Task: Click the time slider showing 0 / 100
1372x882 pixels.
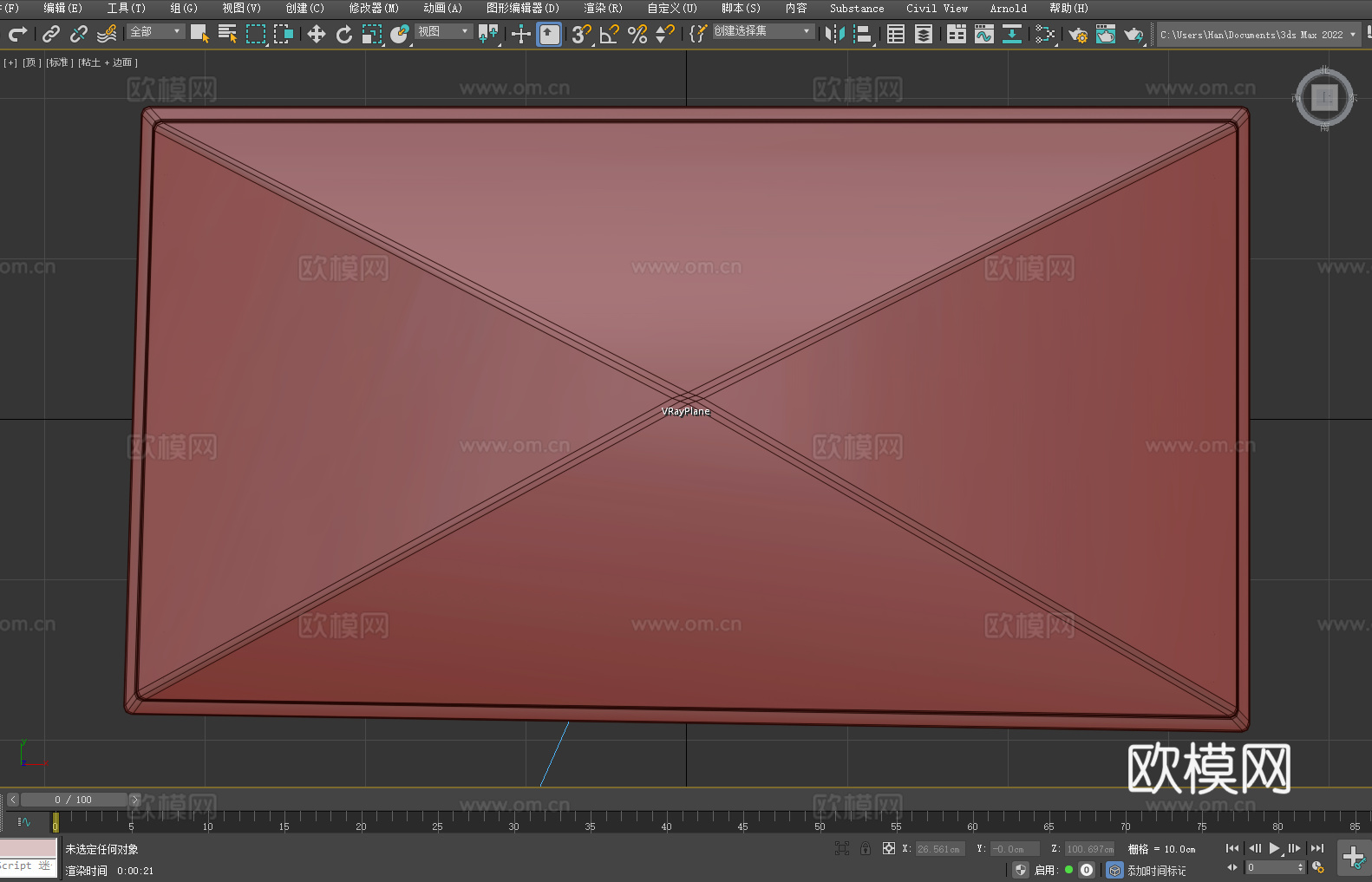Action: coord(75,800)
